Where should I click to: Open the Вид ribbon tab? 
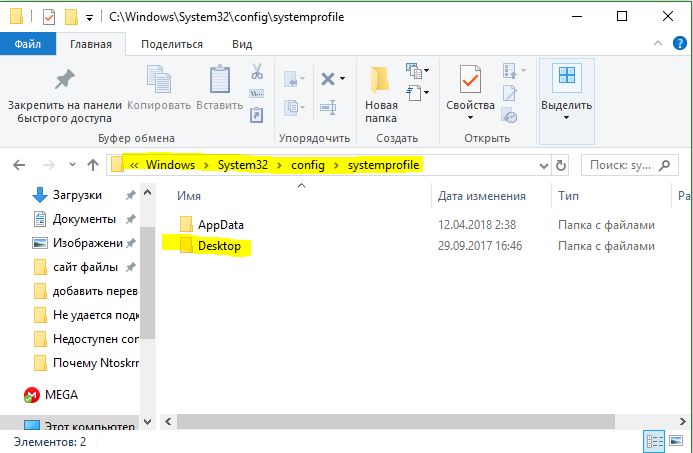(x=242, y=44)
